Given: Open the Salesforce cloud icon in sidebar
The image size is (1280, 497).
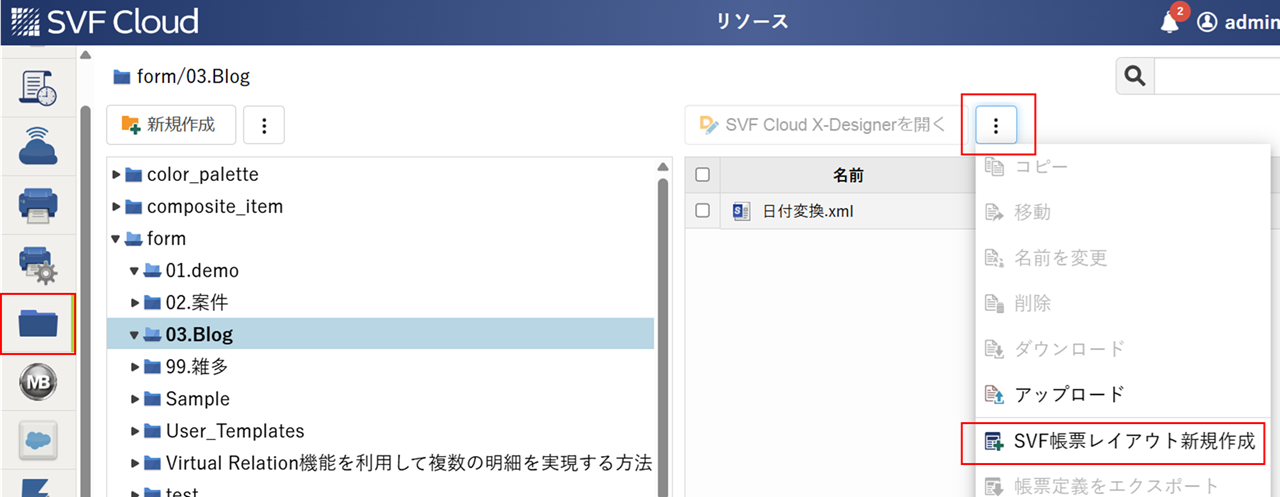Looking at the screenshot, I should (38, 439).
